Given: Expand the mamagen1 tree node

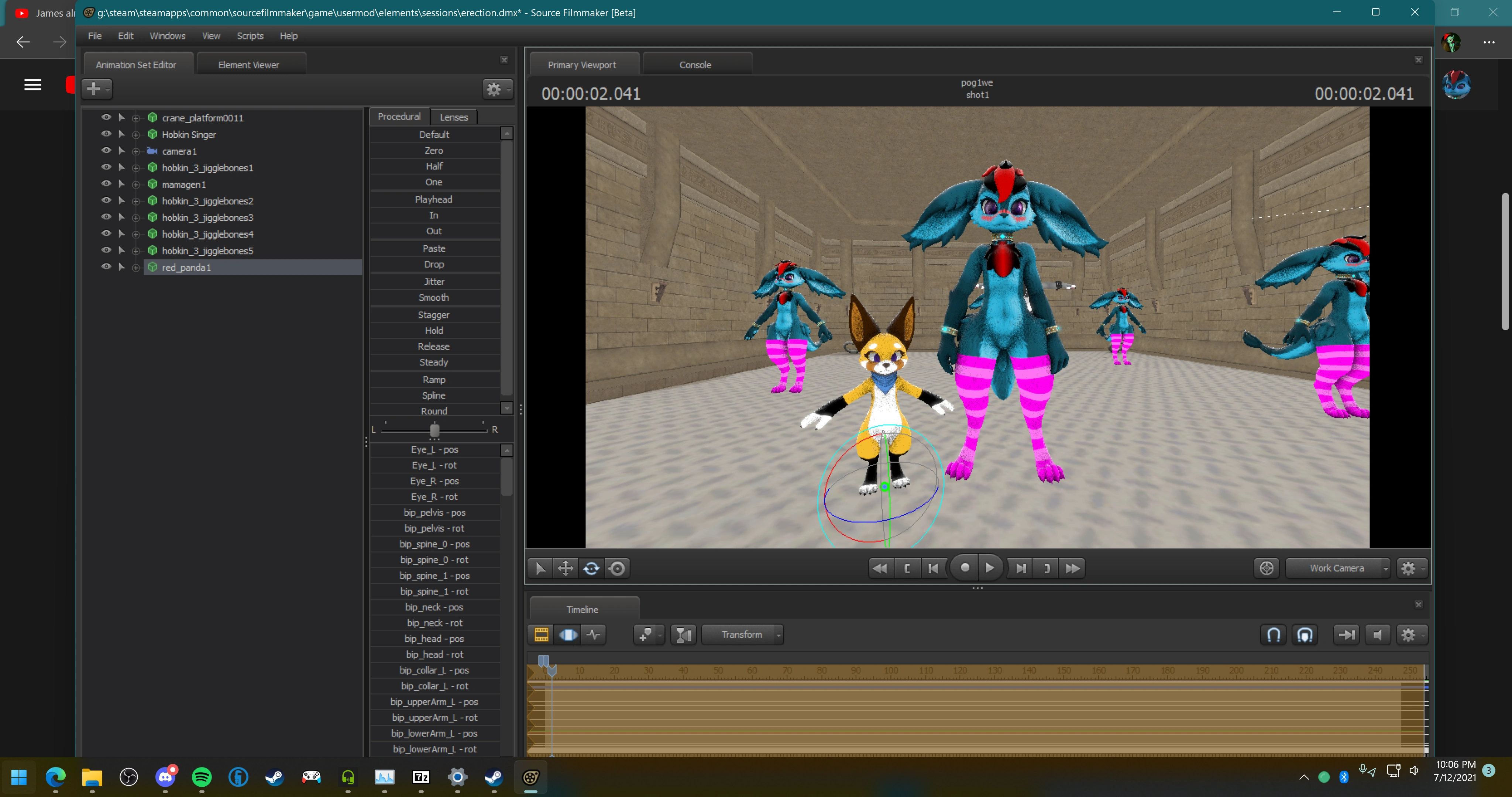Looking at the screenshot, I should [x=135, y=184].
